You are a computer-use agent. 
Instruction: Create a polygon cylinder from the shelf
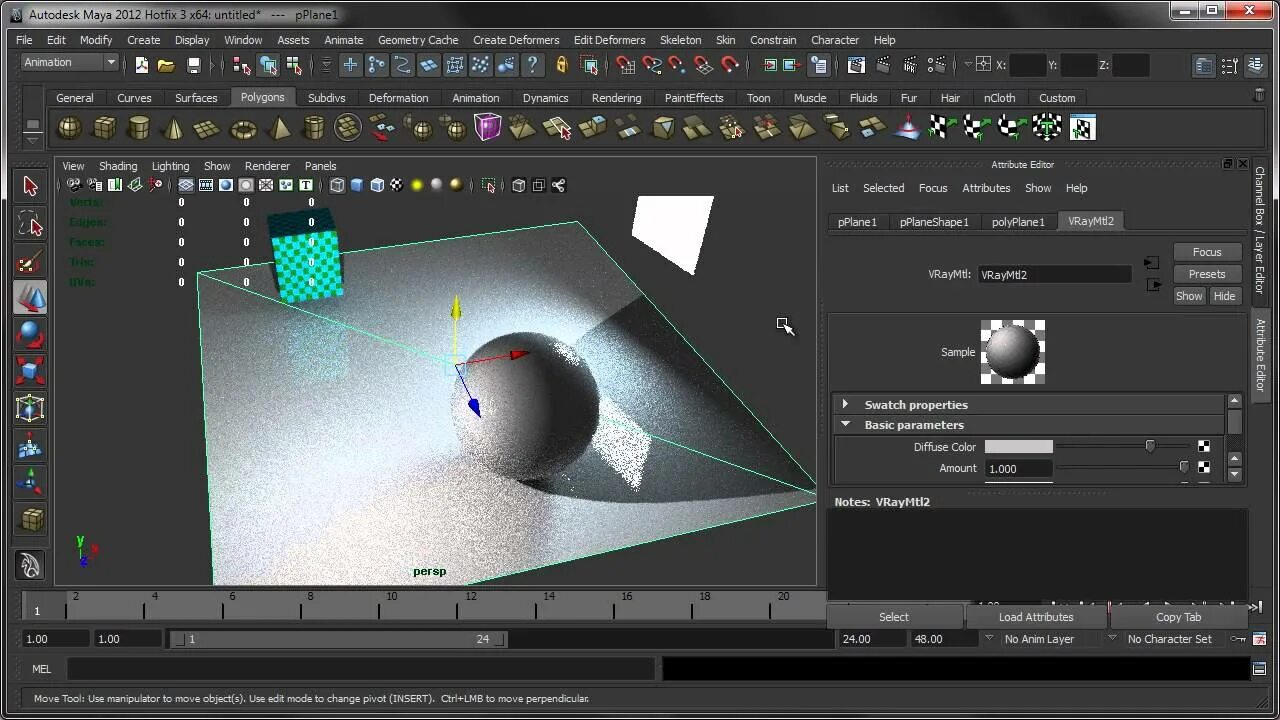point(139,128)
